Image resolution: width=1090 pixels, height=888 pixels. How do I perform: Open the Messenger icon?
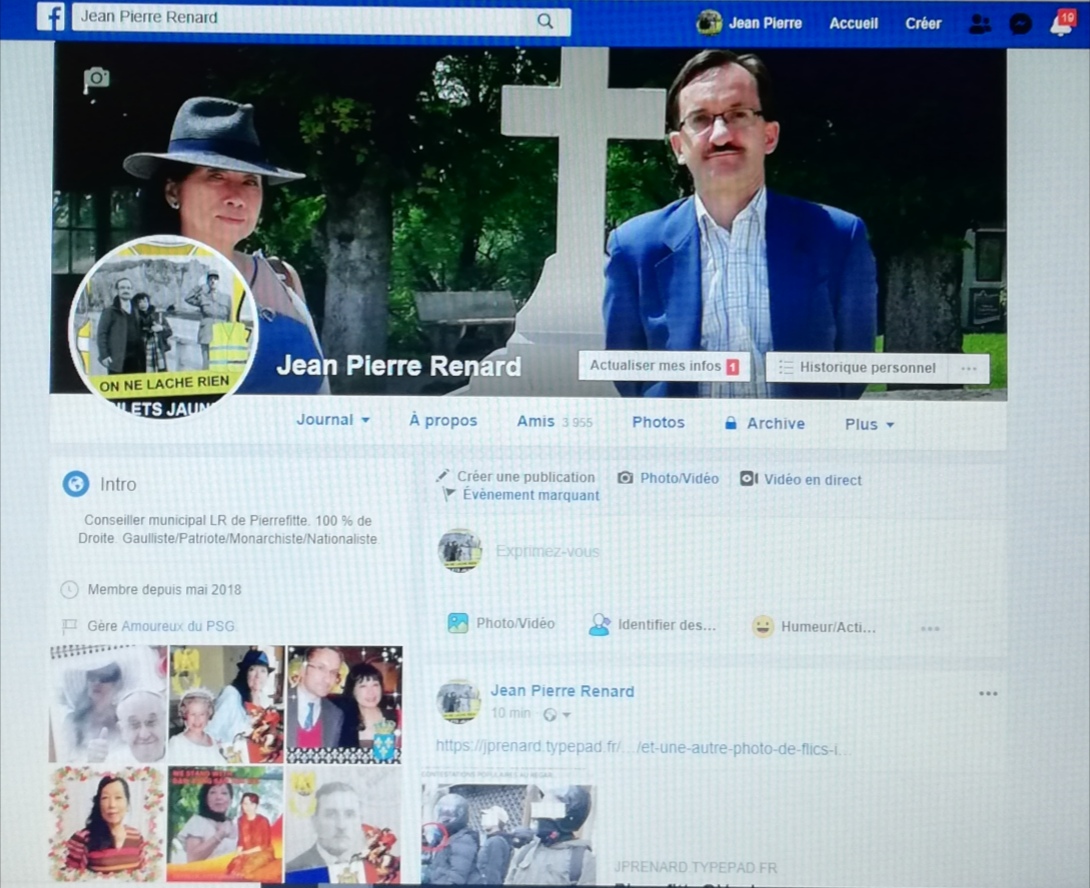(x=1020, y=24)
